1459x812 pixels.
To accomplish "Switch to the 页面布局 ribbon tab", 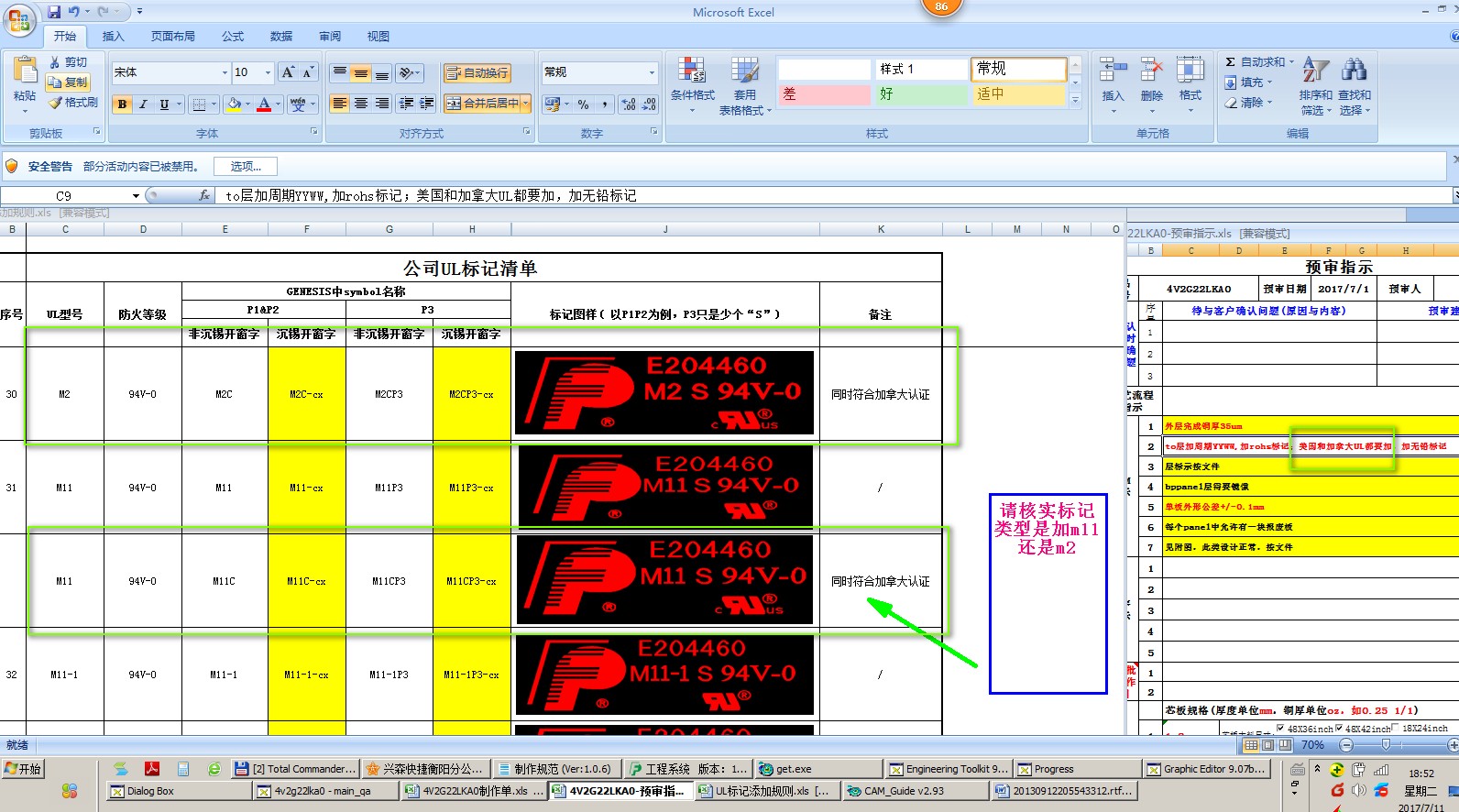I will coord(173,37).
